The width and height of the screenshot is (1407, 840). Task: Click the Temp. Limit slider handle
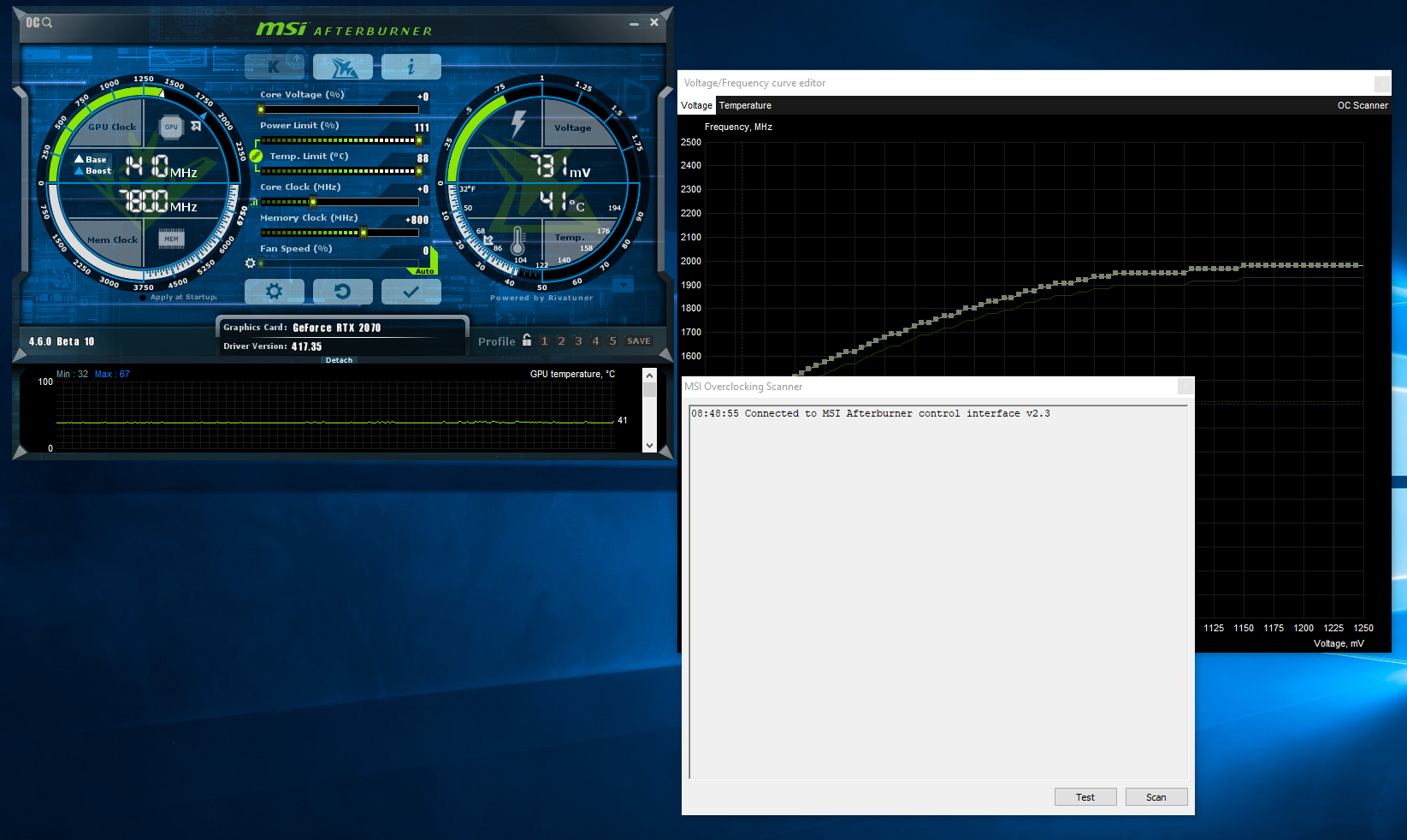pos(418,171)
